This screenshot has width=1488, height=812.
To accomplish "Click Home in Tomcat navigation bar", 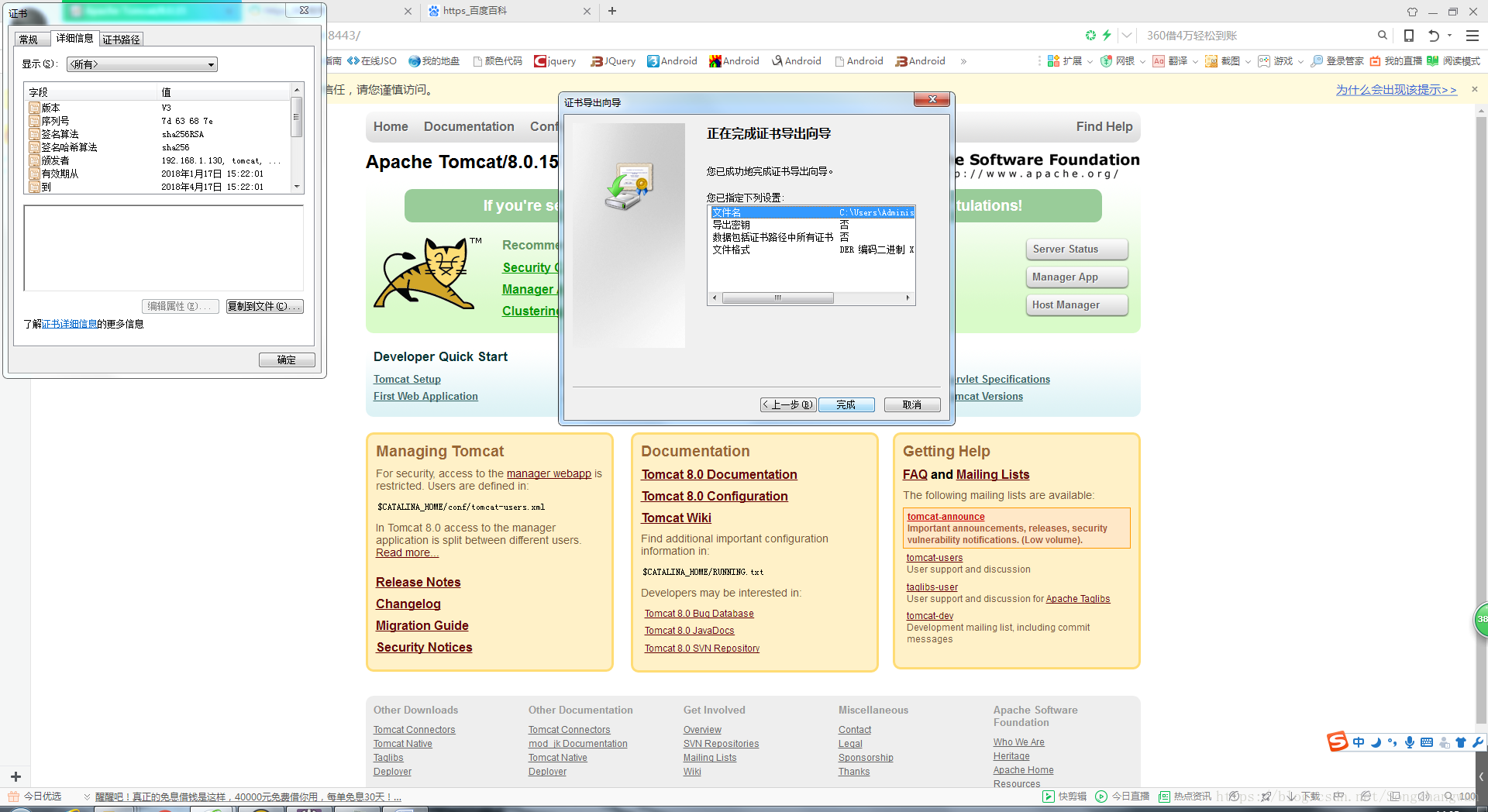I will point(391,126).
